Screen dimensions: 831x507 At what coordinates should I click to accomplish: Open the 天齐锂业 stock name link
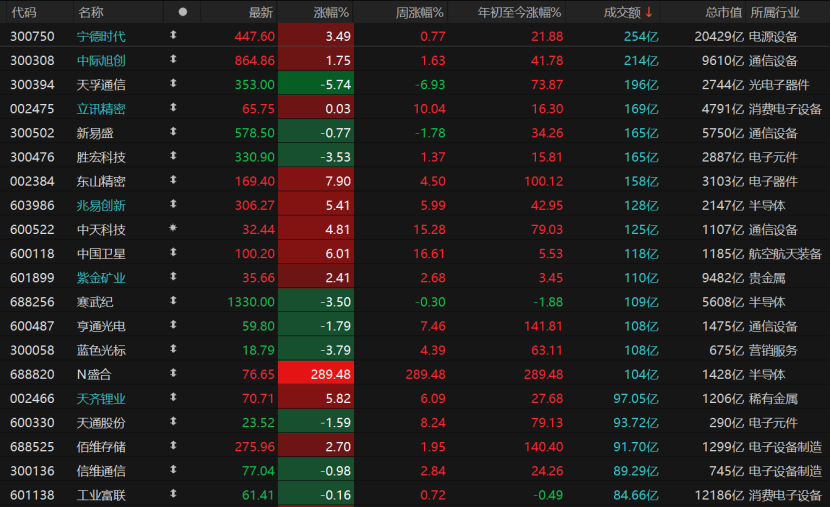click(101, 398)
